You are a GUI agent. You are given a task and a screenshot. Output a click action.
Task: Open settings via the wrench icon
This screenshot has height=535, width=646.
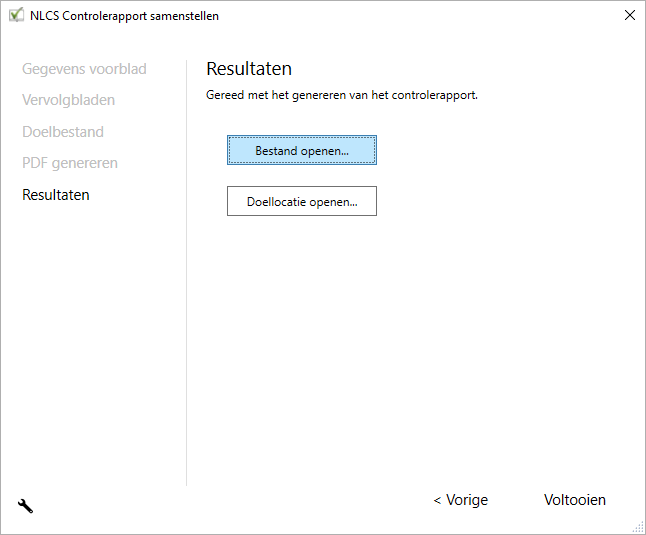(x=26, y=506)
